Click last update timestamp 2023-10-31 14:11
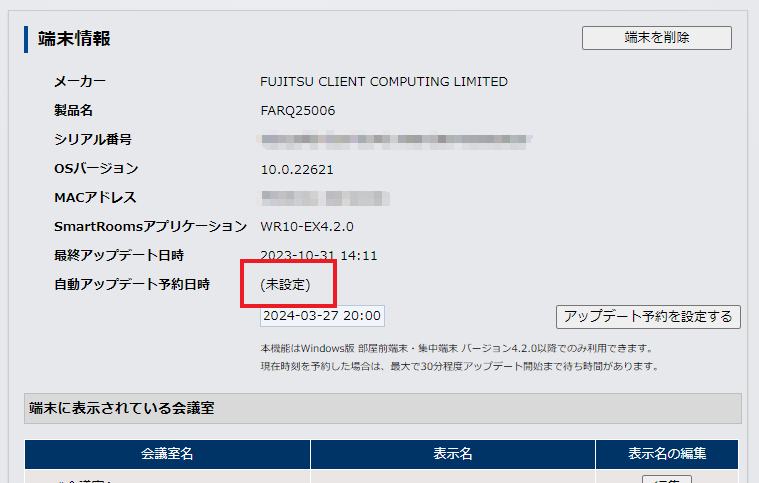 [319, 256]
